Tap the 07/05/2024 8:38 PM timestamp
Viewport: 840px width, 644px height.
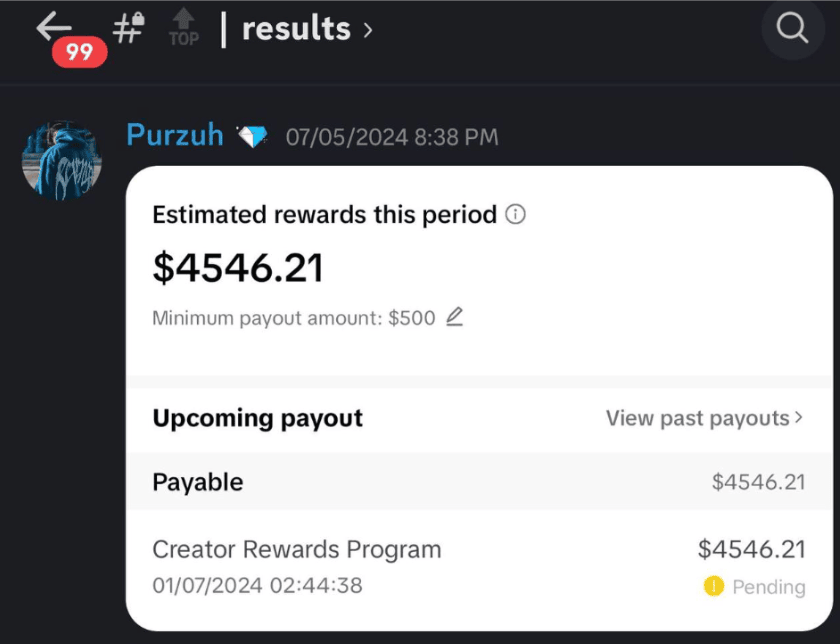(x=392, y=137)
